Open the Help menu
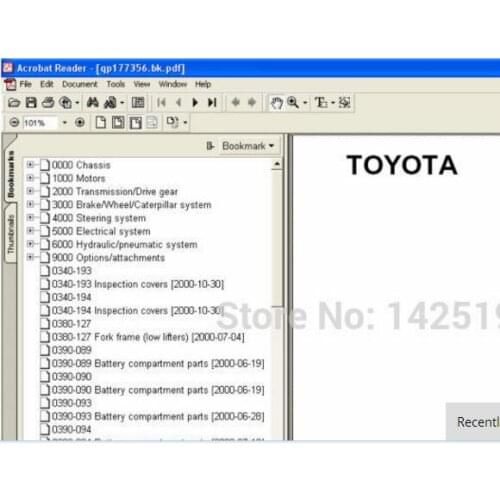Screen dimensions: 500x500 pos(203,84)
